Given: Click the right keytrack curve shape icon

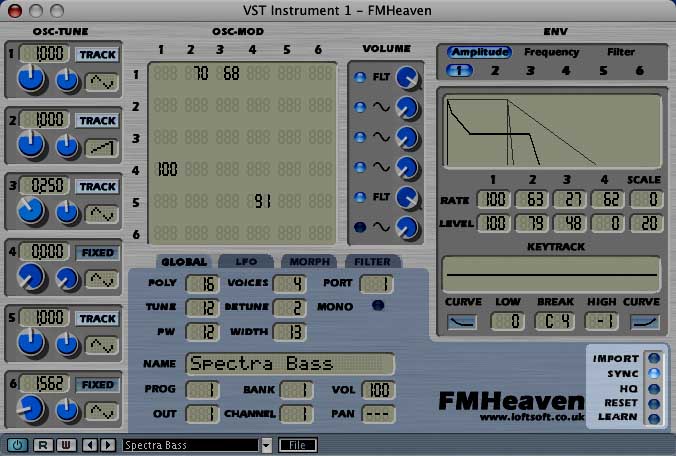Looking at the screenshot, I should point(645,322).
